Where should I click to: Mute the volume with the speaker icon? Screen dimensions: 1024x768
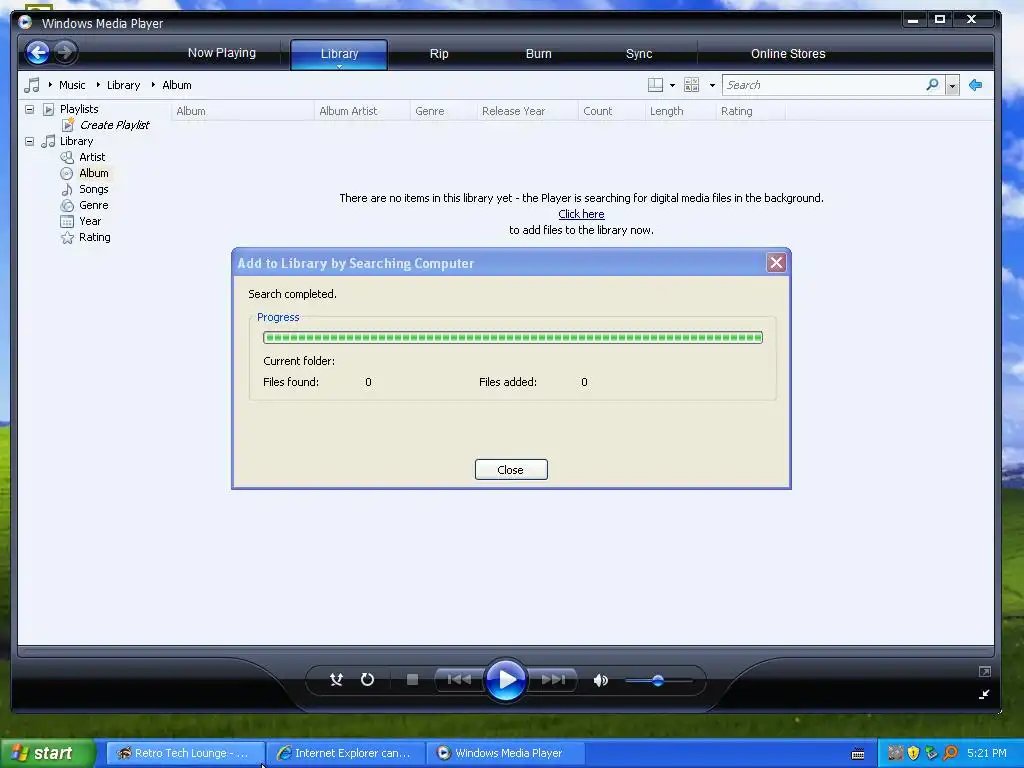[x=601, y=680]
